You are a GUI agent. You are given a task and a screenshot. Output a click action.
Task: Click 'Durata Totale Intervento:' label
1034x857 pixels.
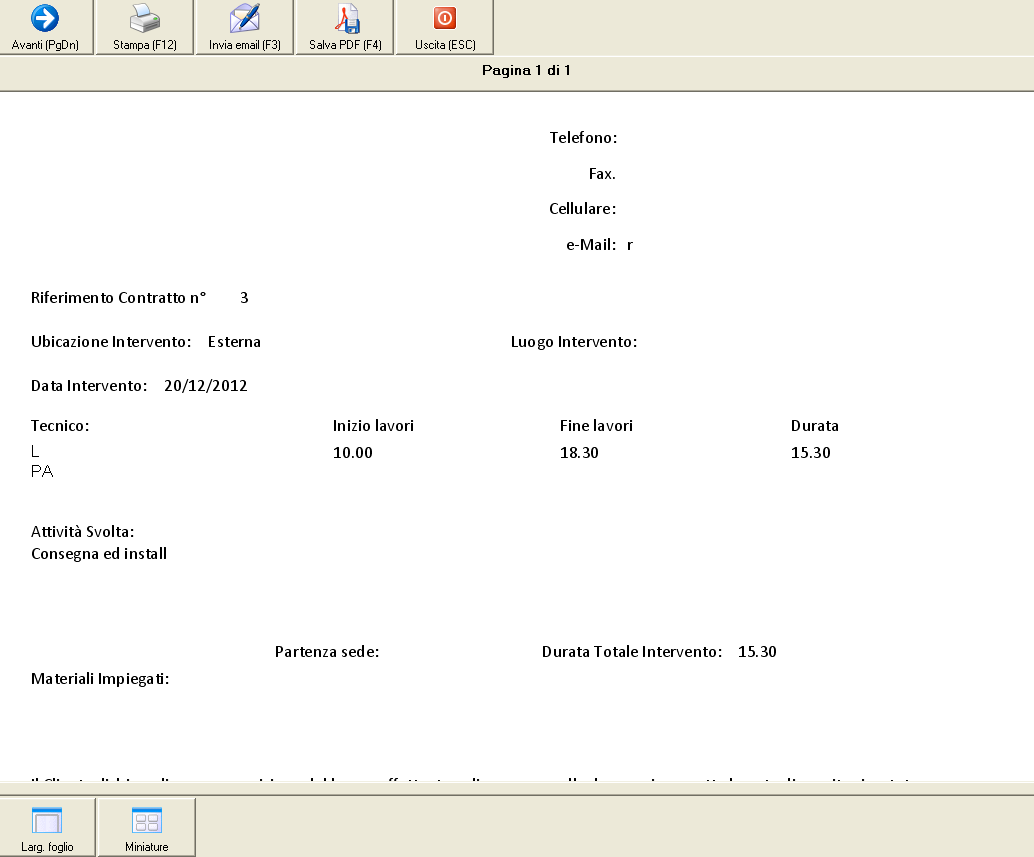click(632, 652)
